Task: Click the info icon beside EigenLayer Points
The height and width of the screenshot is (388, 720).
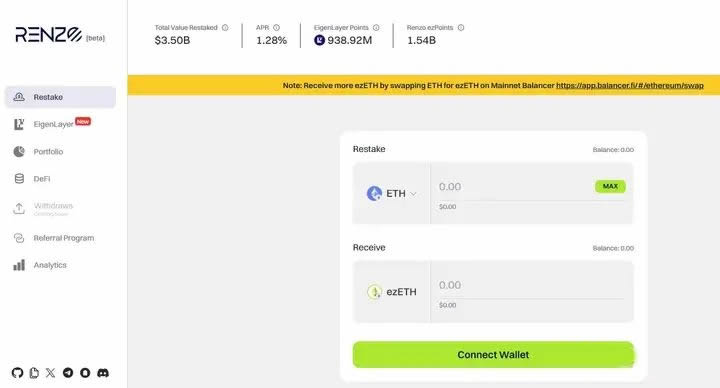Action: coord(376,28)
